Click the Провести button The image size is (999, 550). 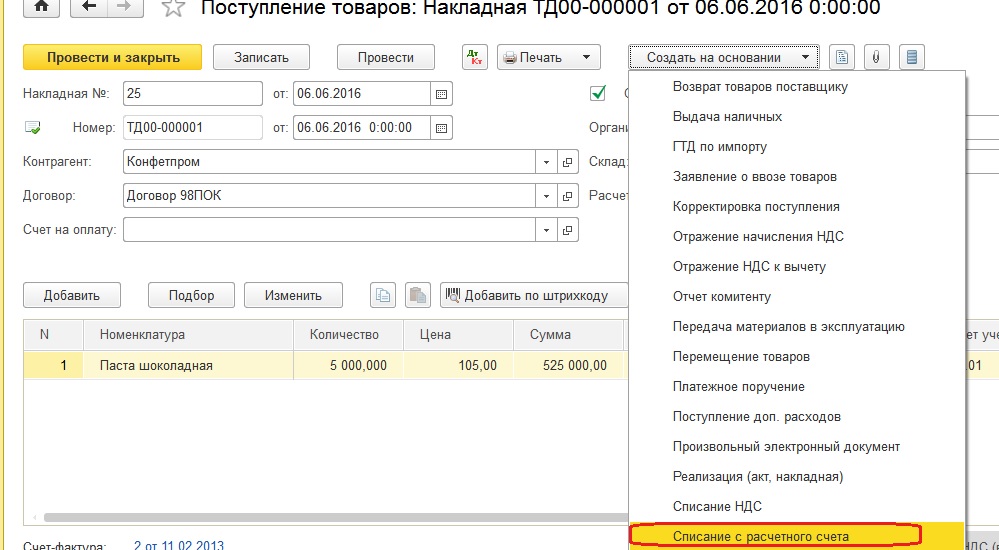[385, 57]
